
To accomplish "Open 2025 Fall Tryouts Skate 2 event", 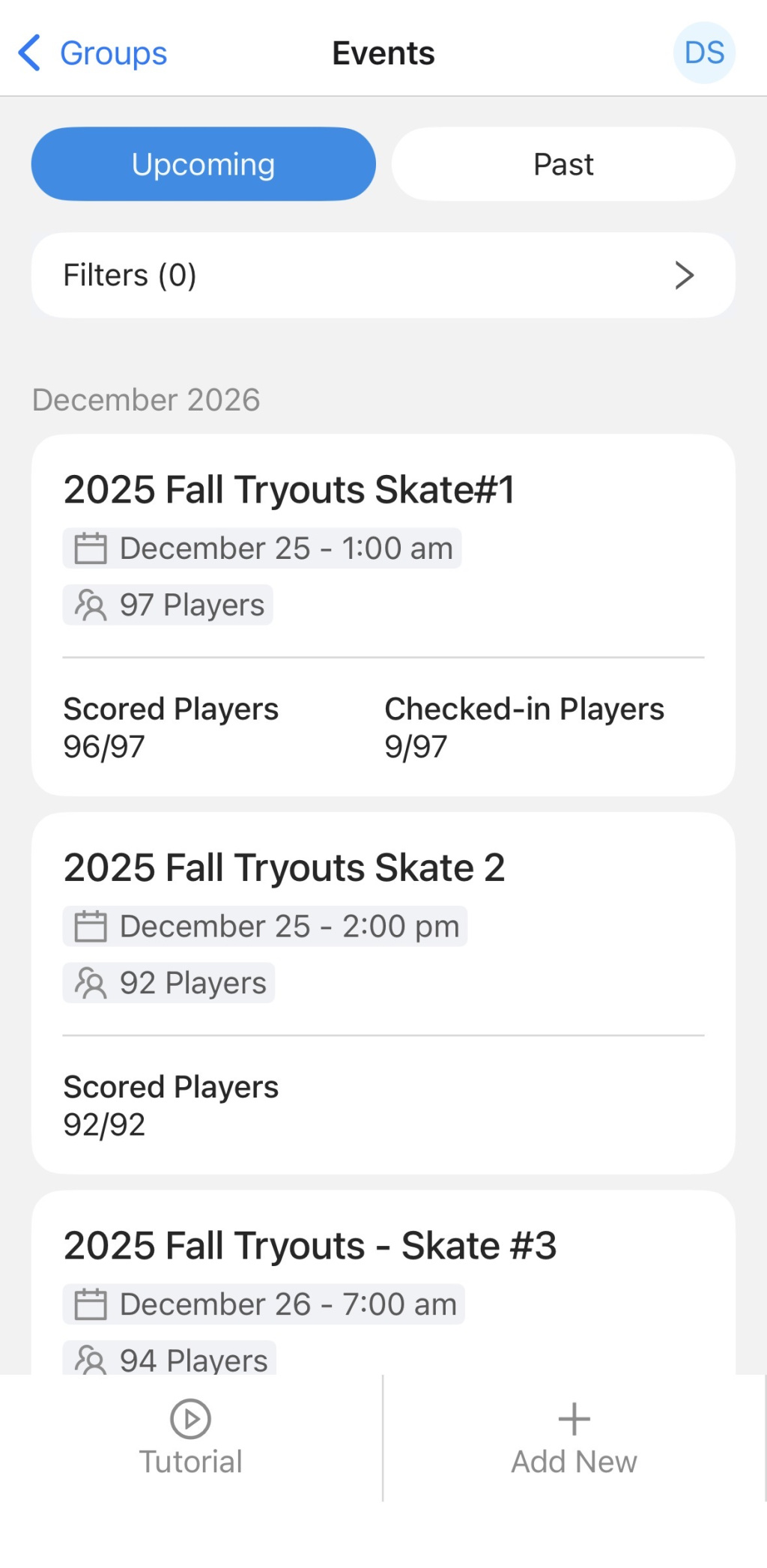I will point(284,868).
